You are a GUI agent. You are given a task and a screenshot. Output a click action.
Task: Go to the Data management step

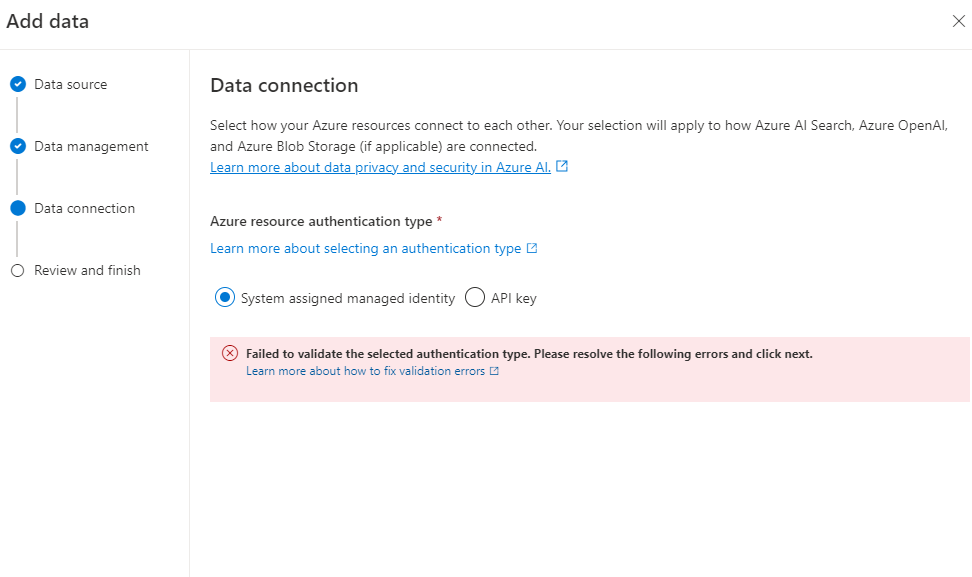[91, 147]
